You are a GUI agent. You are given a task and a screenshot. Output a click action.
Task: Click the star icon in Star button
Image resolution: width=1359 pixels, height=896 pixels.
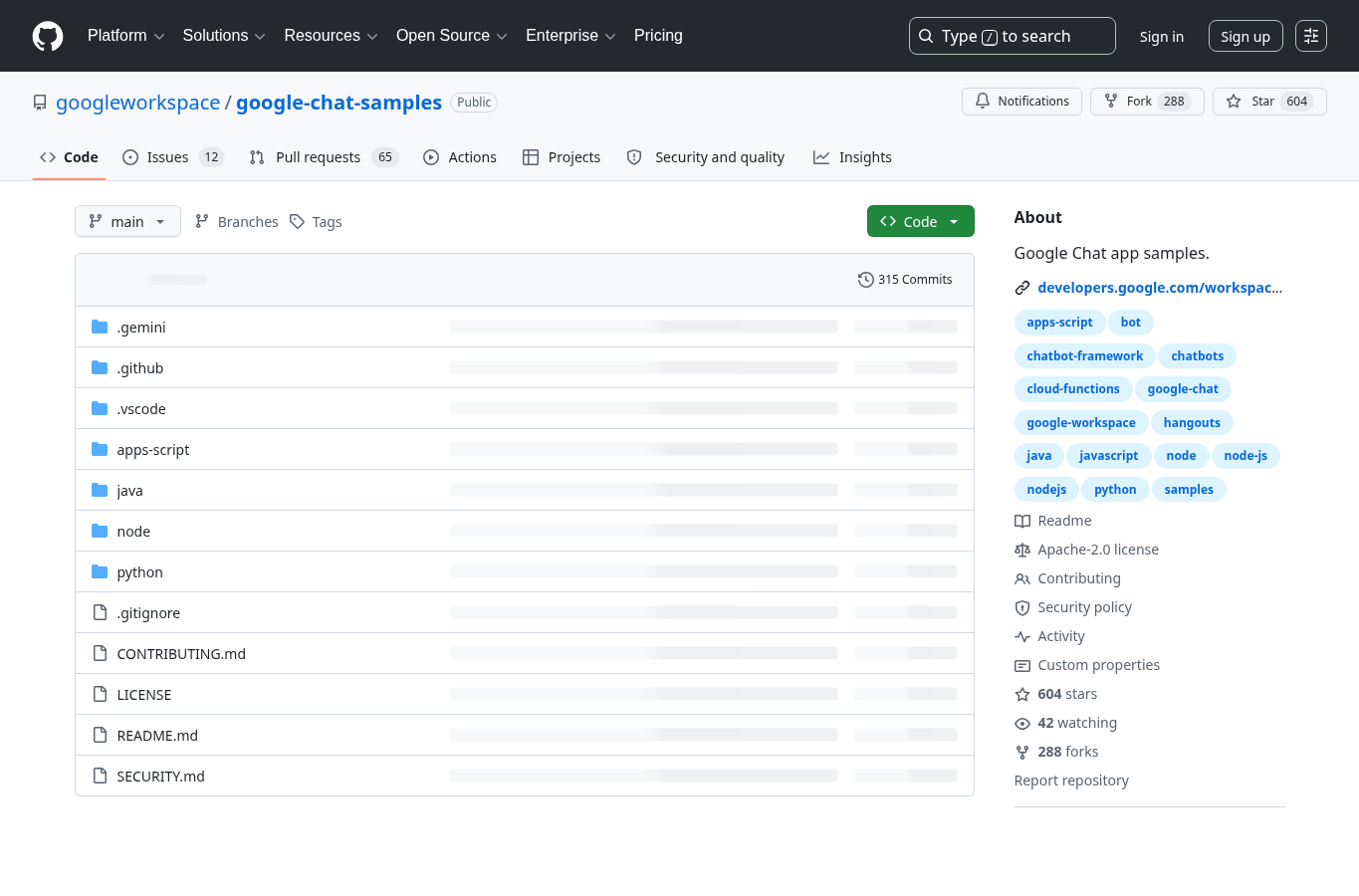1234,102
